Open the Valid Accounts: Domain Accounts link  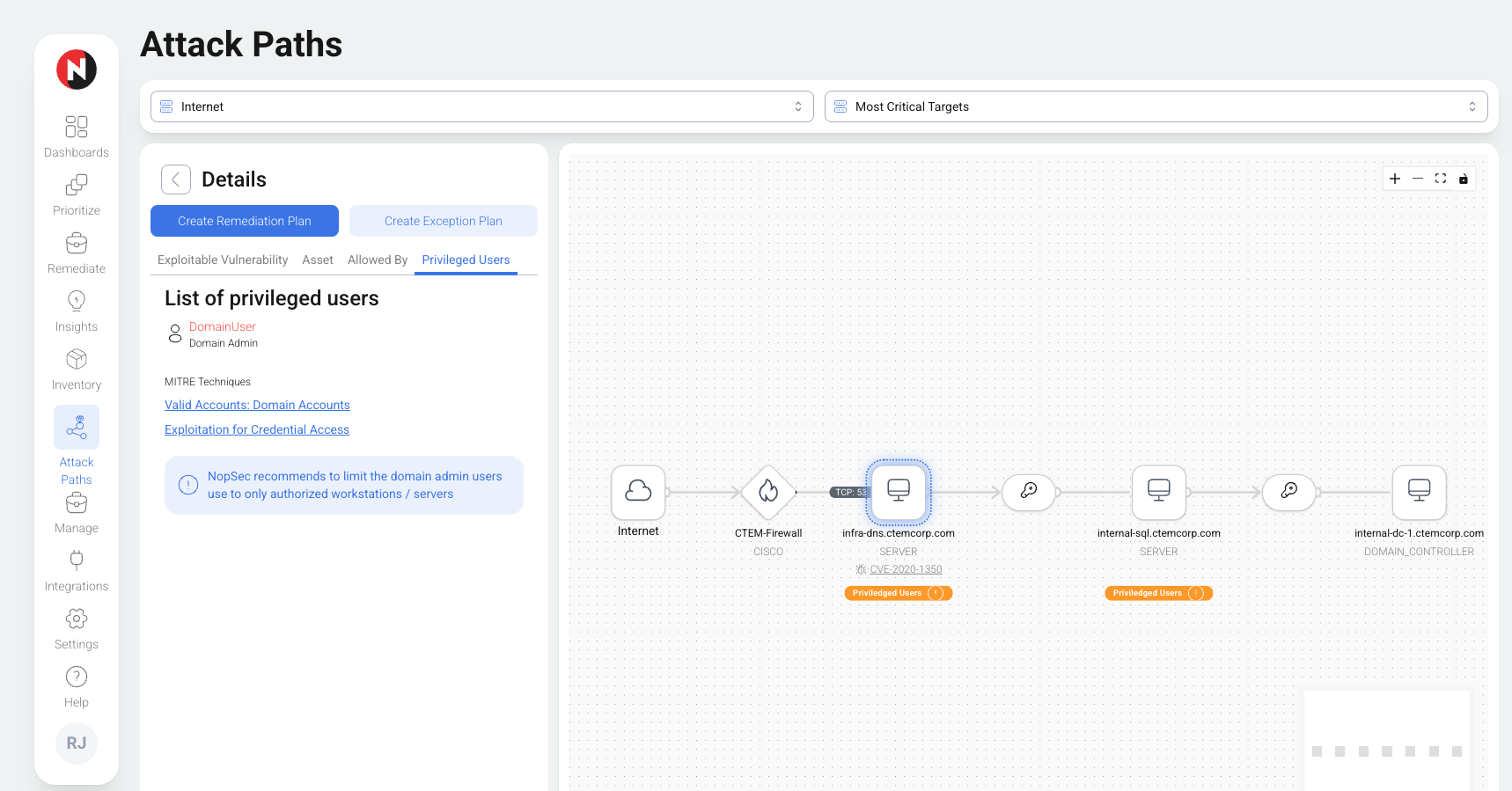click(x=257, y=405)
